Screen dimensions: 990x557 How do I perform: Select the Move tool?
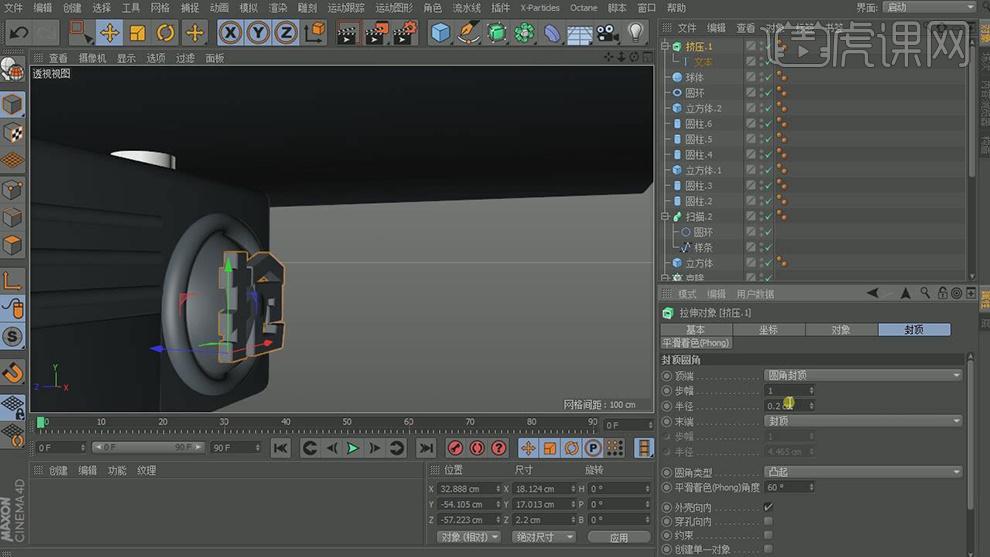[109, 32]
